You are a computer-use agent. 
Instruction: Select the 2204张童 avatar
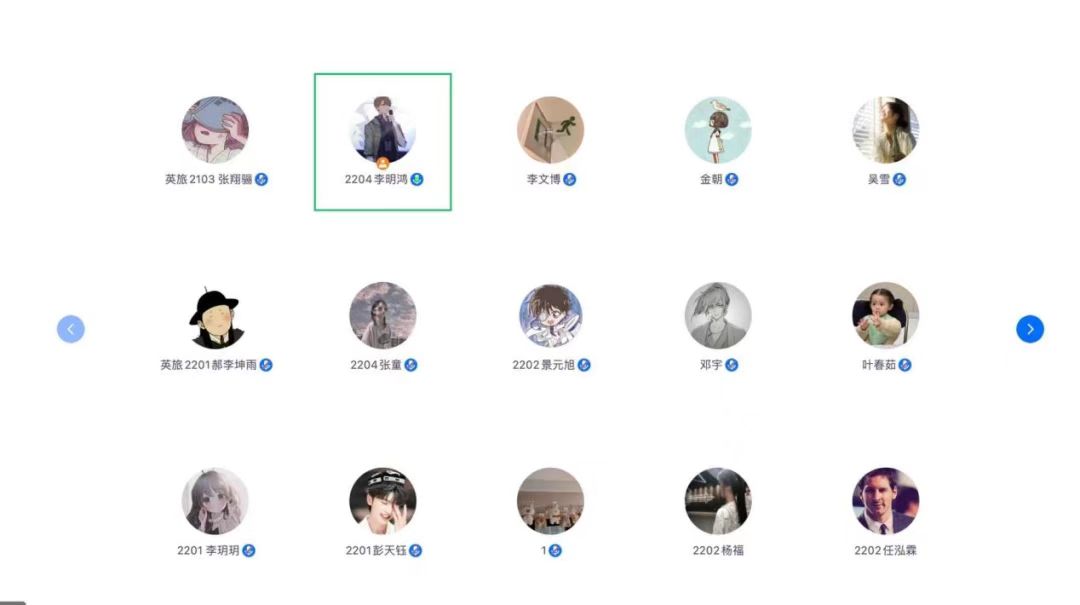click(x=383, y=315)
